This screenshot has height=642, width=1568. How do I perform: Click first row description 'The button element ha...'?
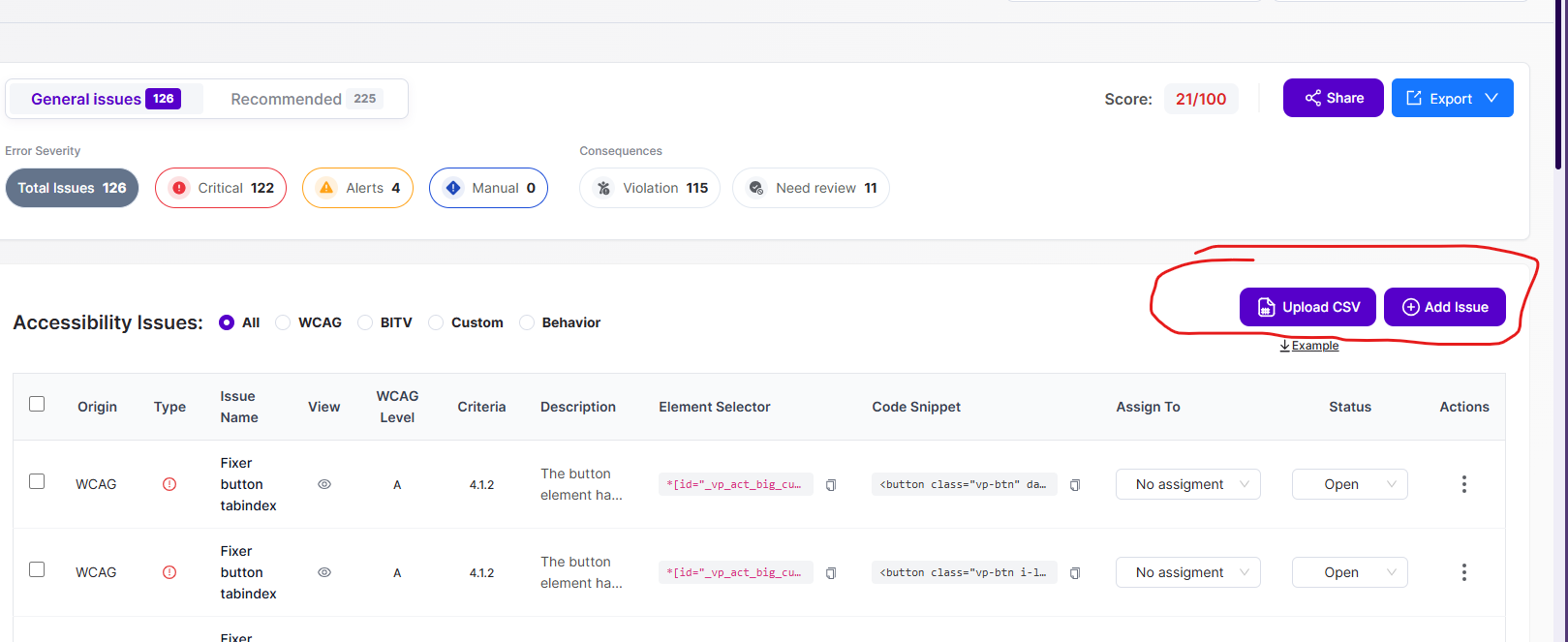click(x=581, y=484)
